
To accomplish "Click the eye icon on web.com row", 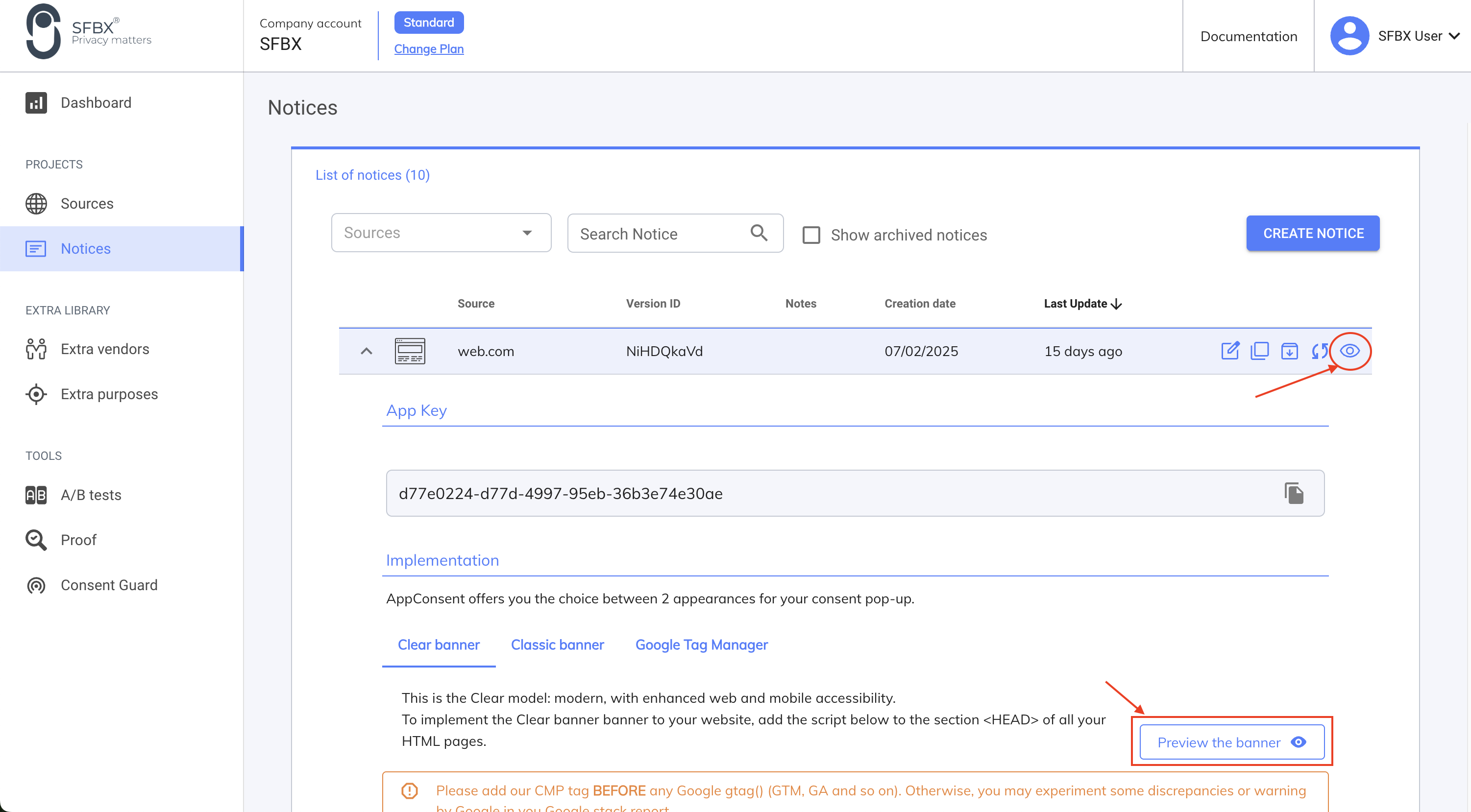I will coord(1349,350).
